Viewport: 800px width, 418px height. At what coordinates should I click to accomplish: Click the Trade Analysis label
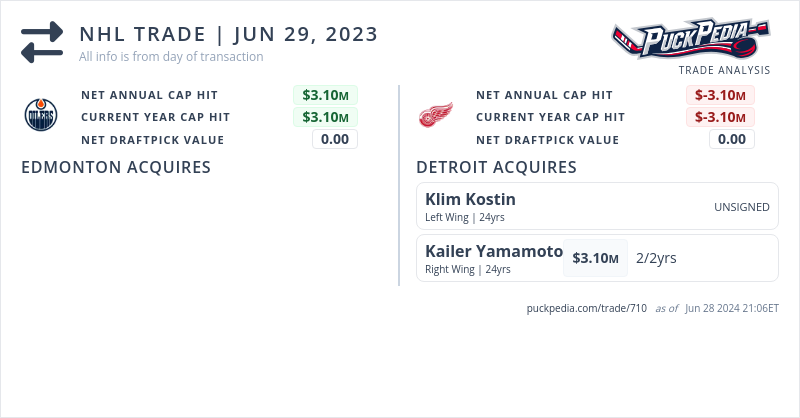(x=724, y=70)
